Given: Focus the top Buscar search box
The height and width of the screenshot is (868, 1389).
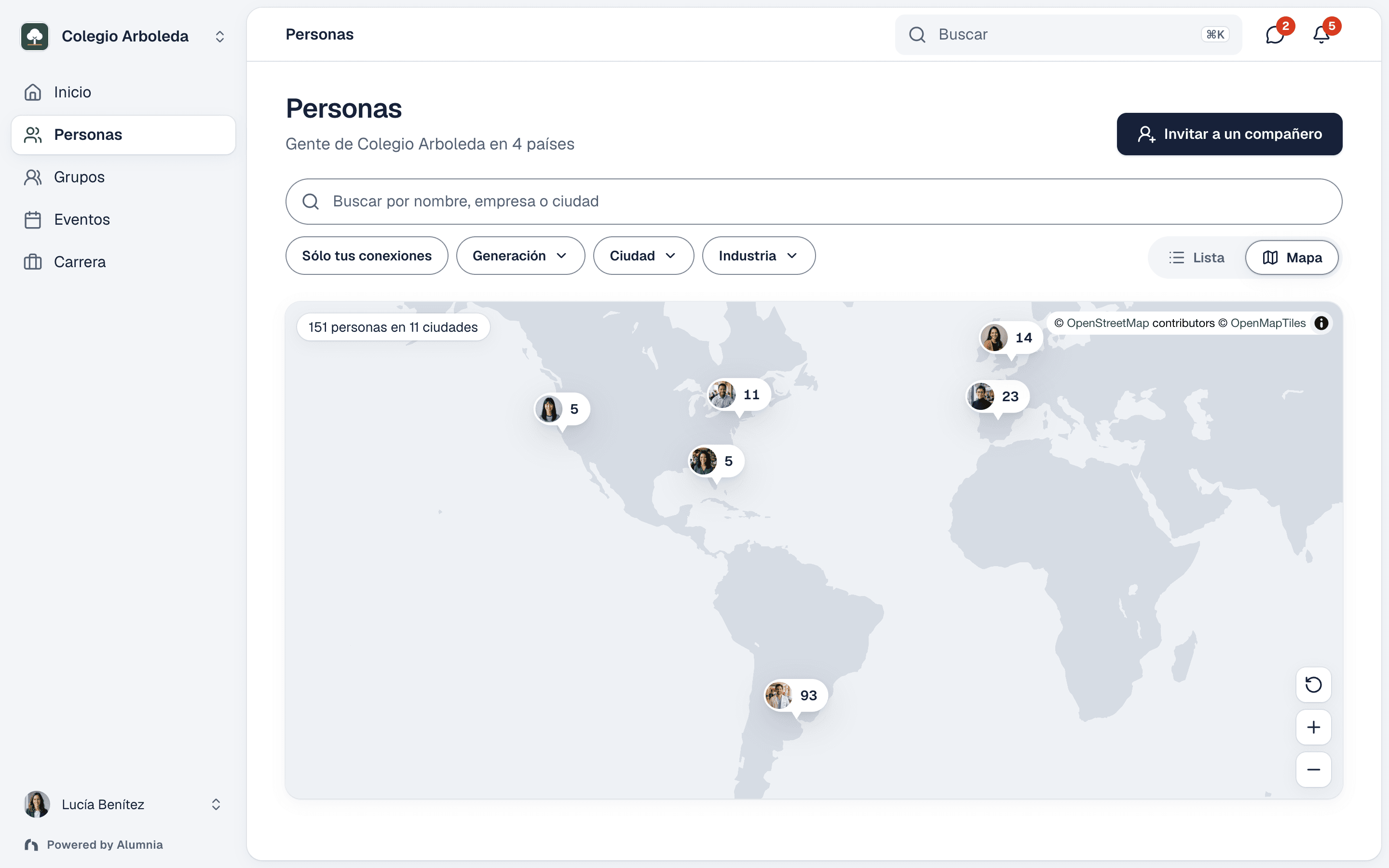Looking at the screenshot, I should point(1068,35).
